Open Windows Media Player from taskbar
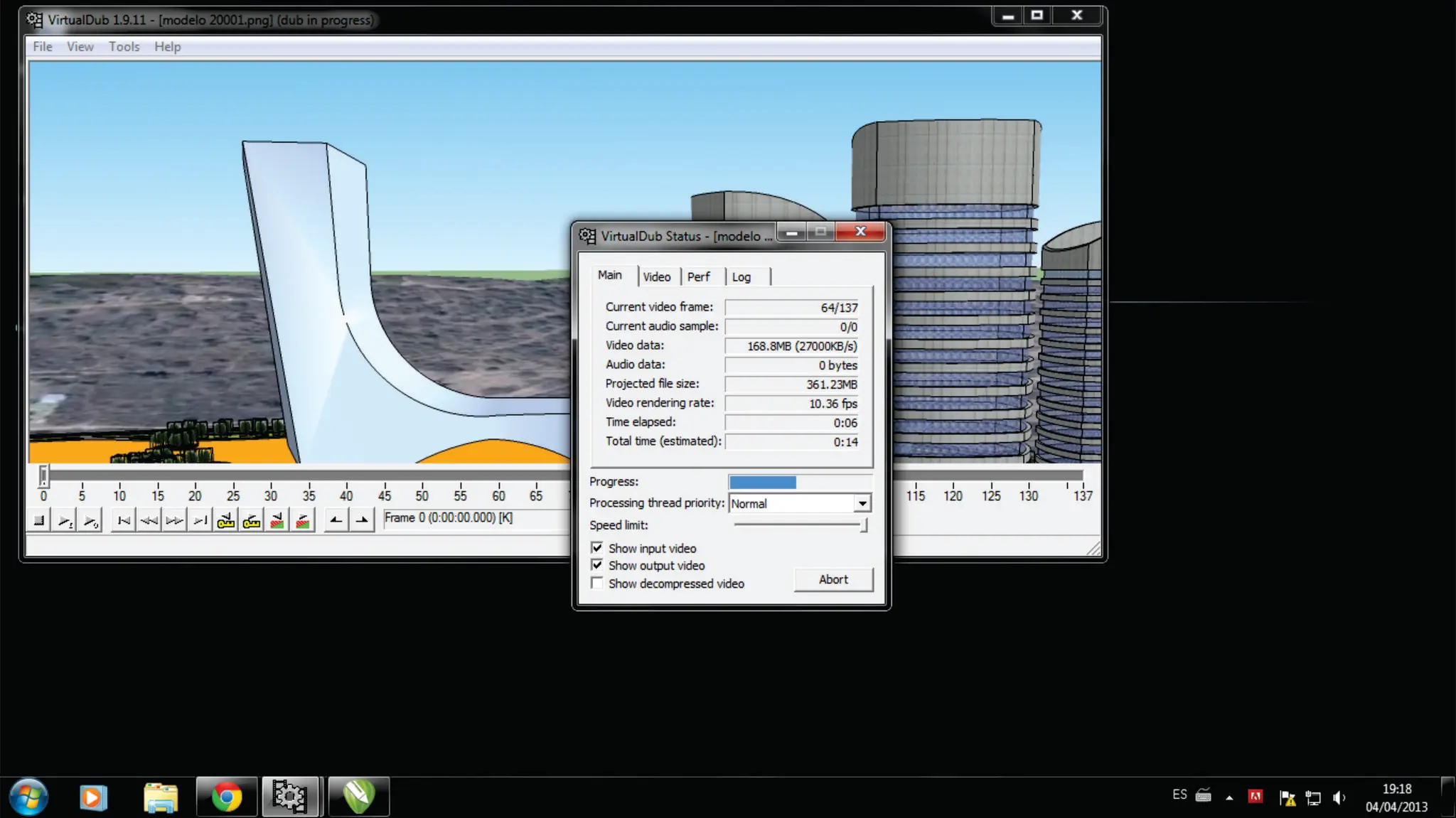The width and height of the screenshot is (1456, 818). pyautogui.click(x=93, y=797)
